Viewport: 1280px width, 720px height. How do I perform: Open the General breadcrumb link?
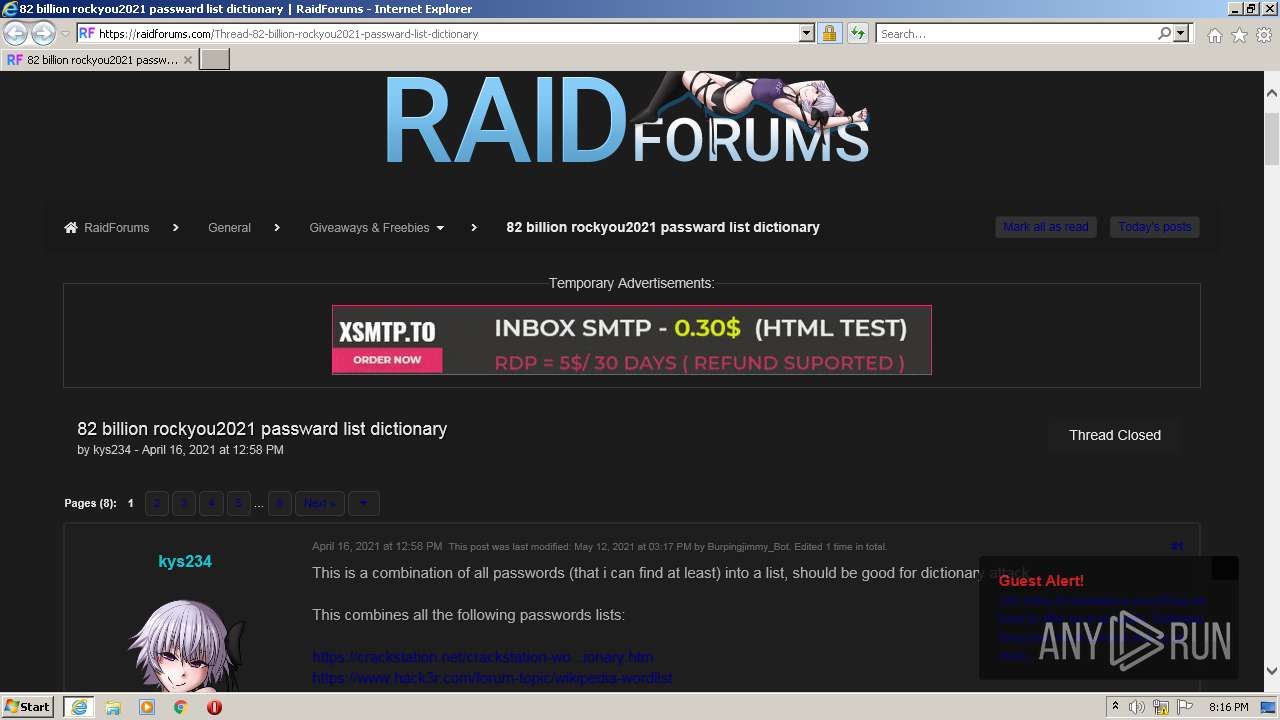tap(229, 228)
